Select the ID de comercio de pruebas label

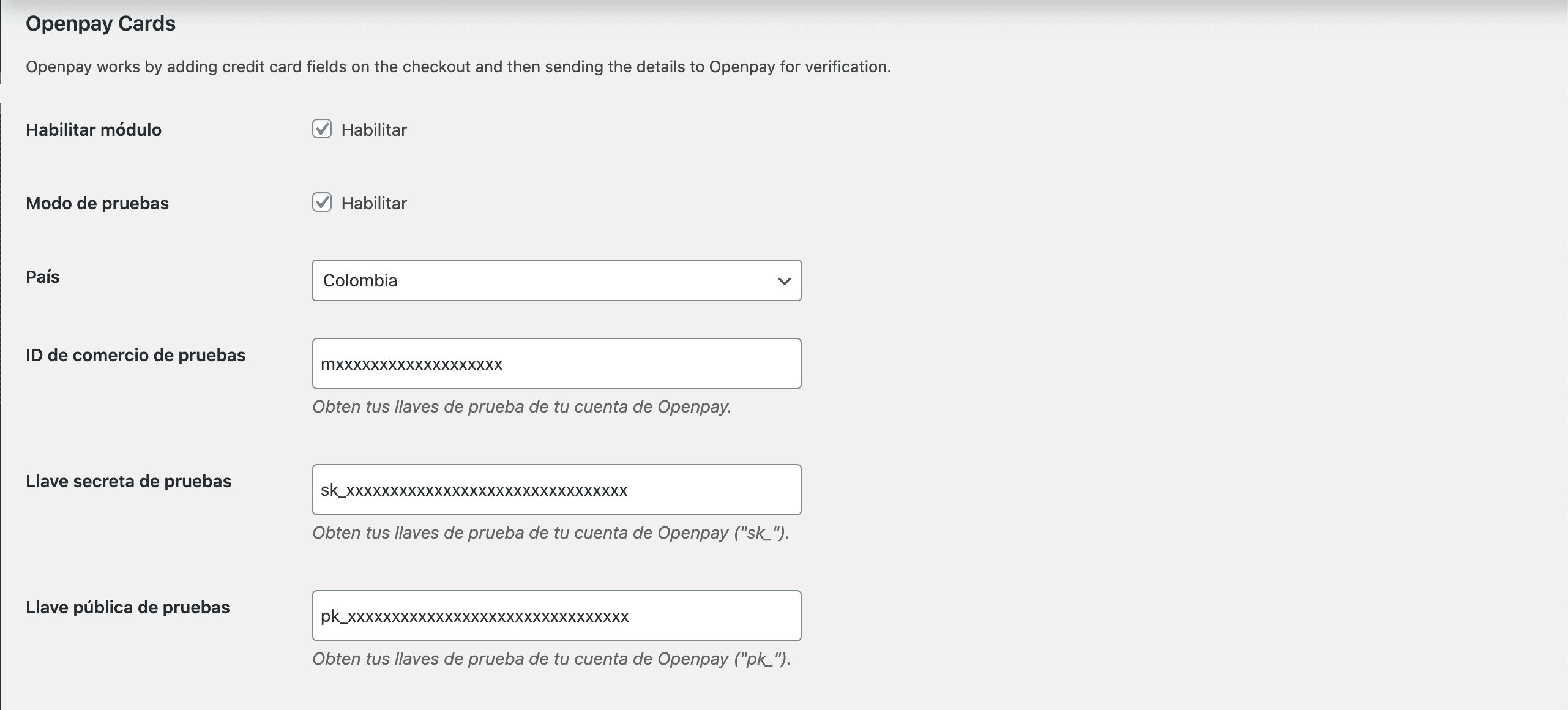click(135, 355)
